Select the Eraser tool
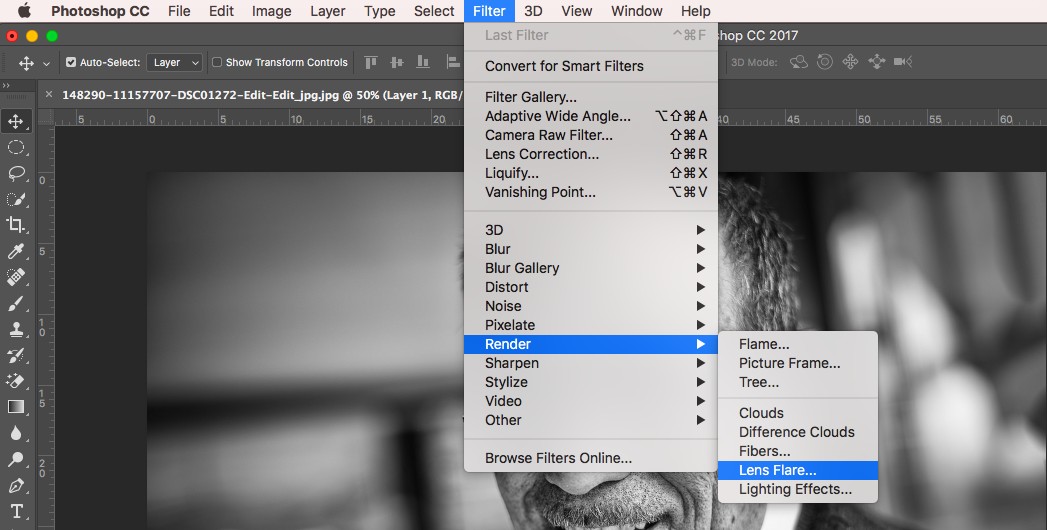This screenshot has height=530, width=1047. coord(16,380)
